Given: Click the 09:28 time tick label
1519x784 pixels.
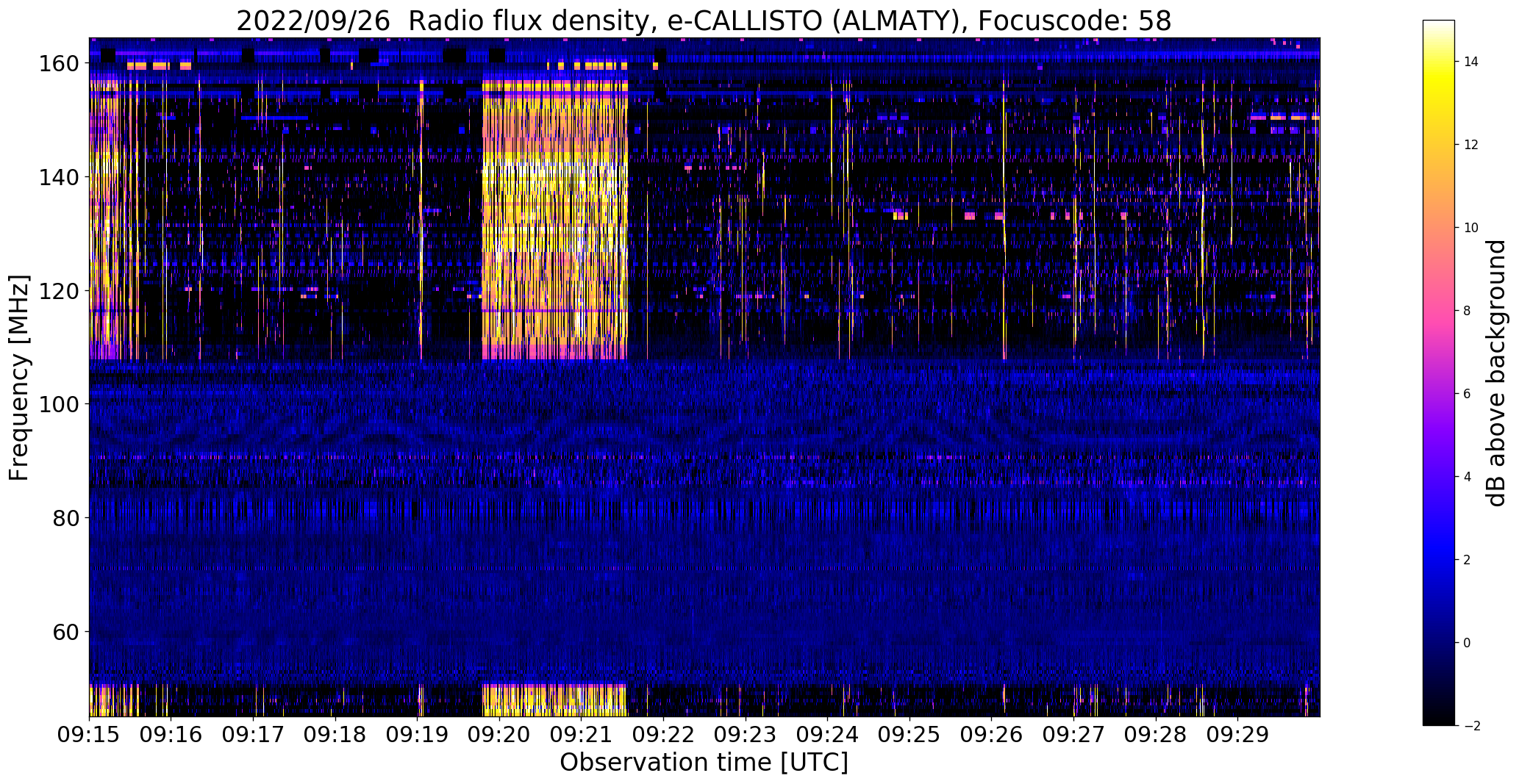Looking at the screenshot, I should [x=1155, y=735].
